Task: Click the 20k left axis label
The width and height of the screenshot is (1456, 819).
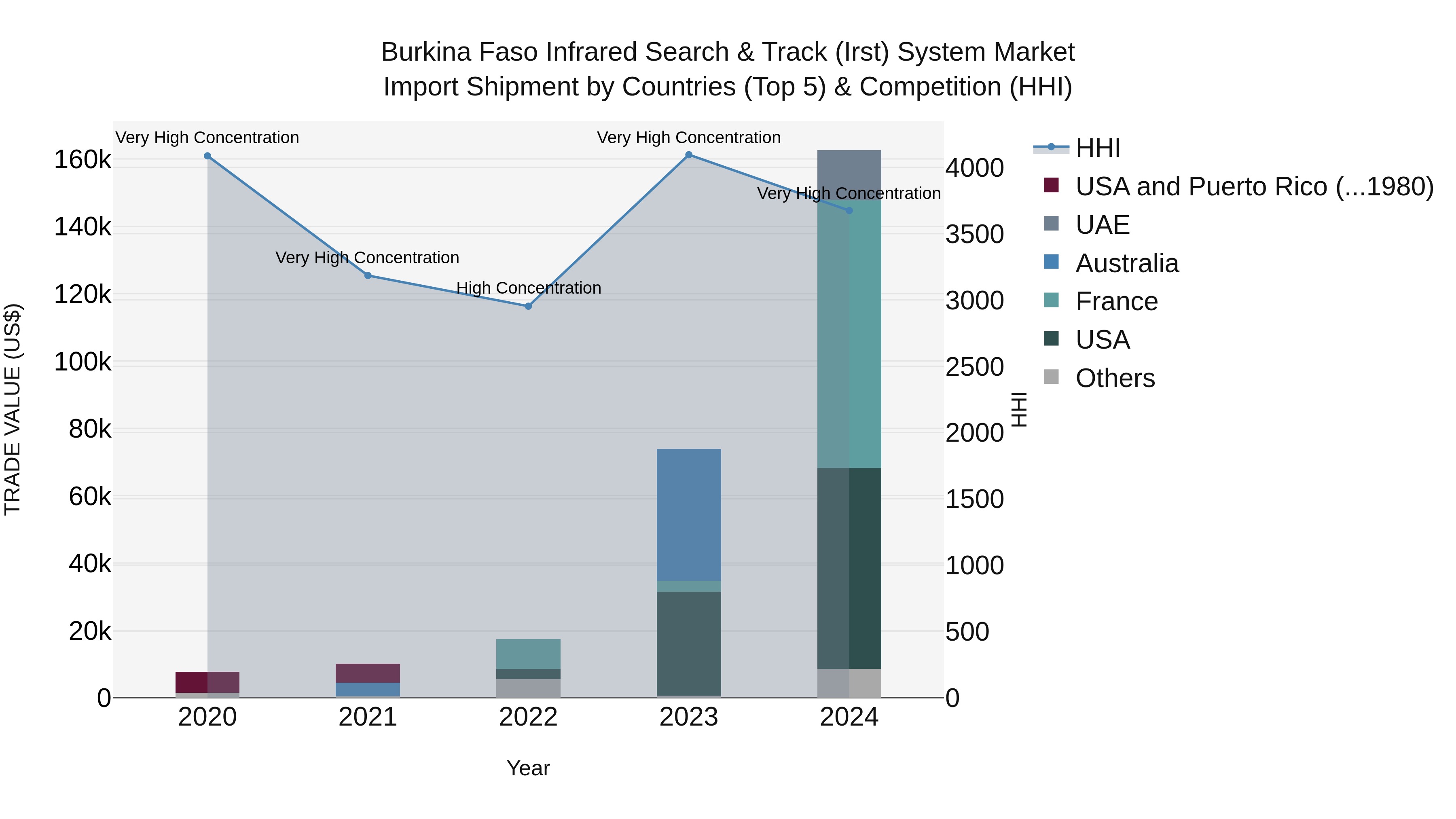Action: [90, 631]
